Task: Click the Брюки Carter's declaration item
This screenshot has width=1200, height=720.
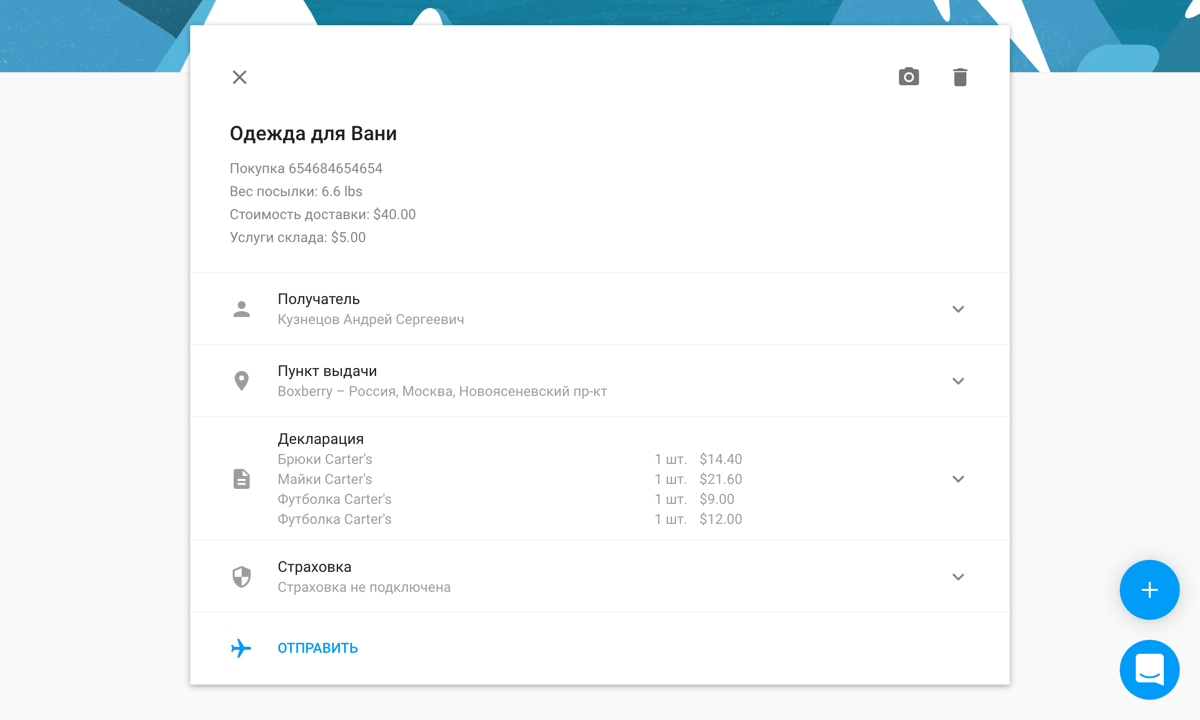Action: click(x=325, y=460)
